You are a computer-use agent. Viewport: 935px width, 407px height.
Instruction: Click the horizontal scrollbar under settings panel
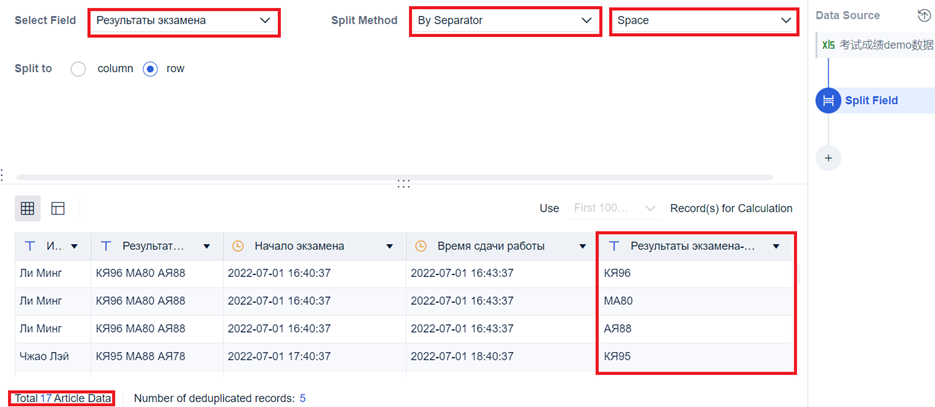pyautogui.click(x=394, y=177)
